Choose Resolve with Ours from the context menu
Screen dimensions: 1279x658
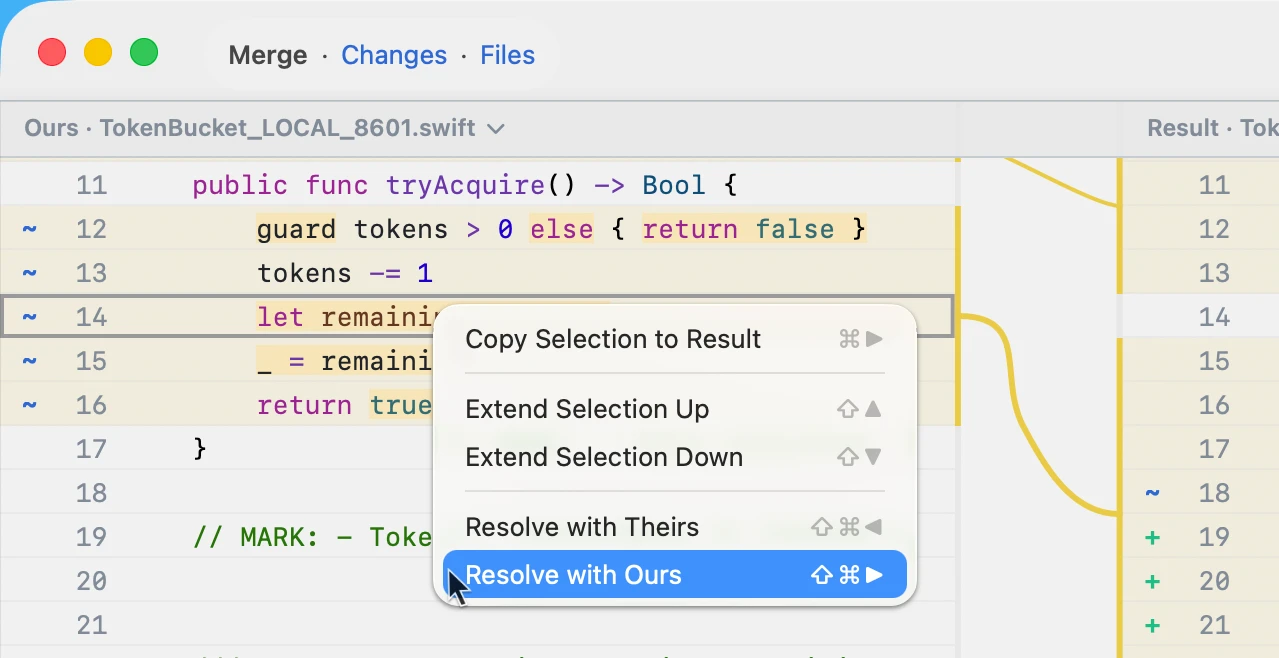coord(573,575)
